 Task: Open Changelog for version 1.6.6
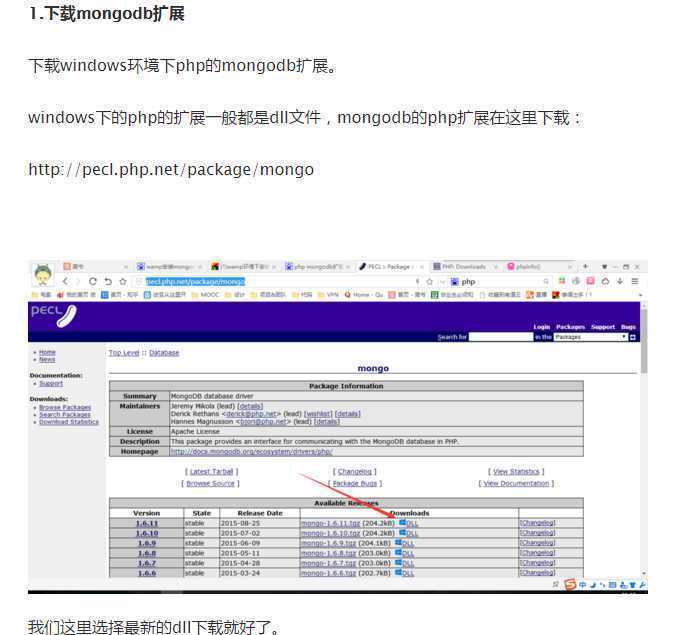537,573
